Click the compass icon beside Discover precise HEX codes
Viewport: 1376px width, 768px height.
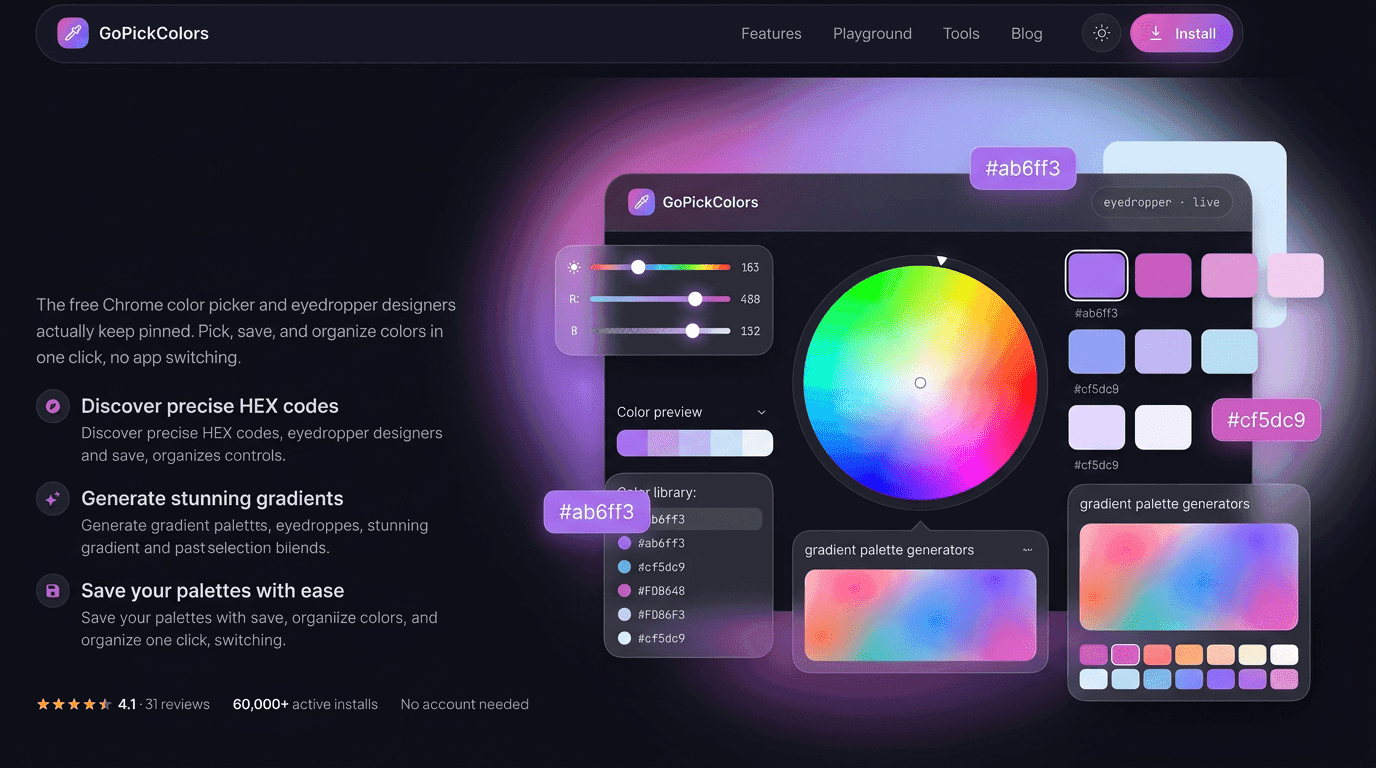pos(53,406)
